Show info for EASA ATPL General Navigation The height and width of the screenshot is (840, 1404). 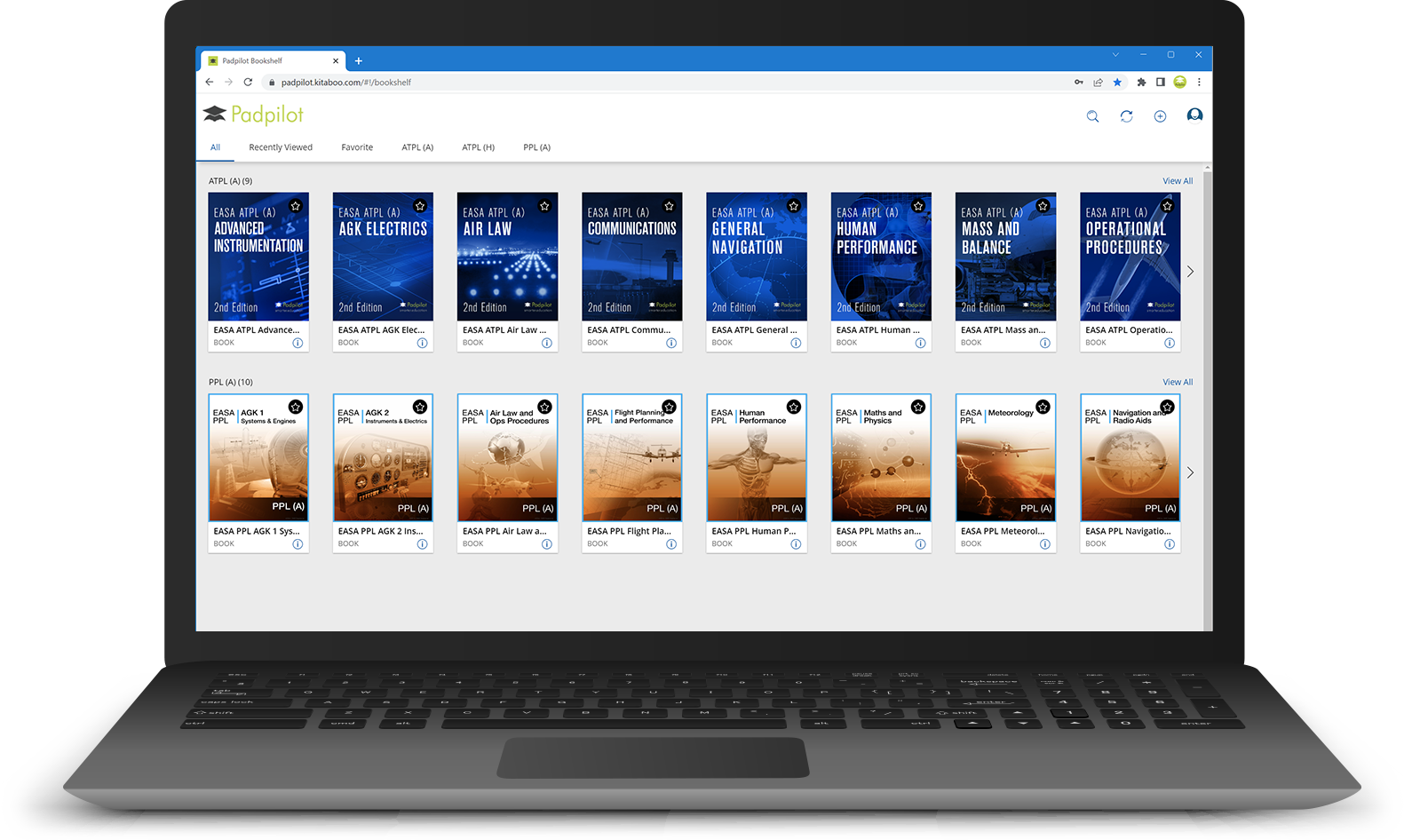pos(796,343)
